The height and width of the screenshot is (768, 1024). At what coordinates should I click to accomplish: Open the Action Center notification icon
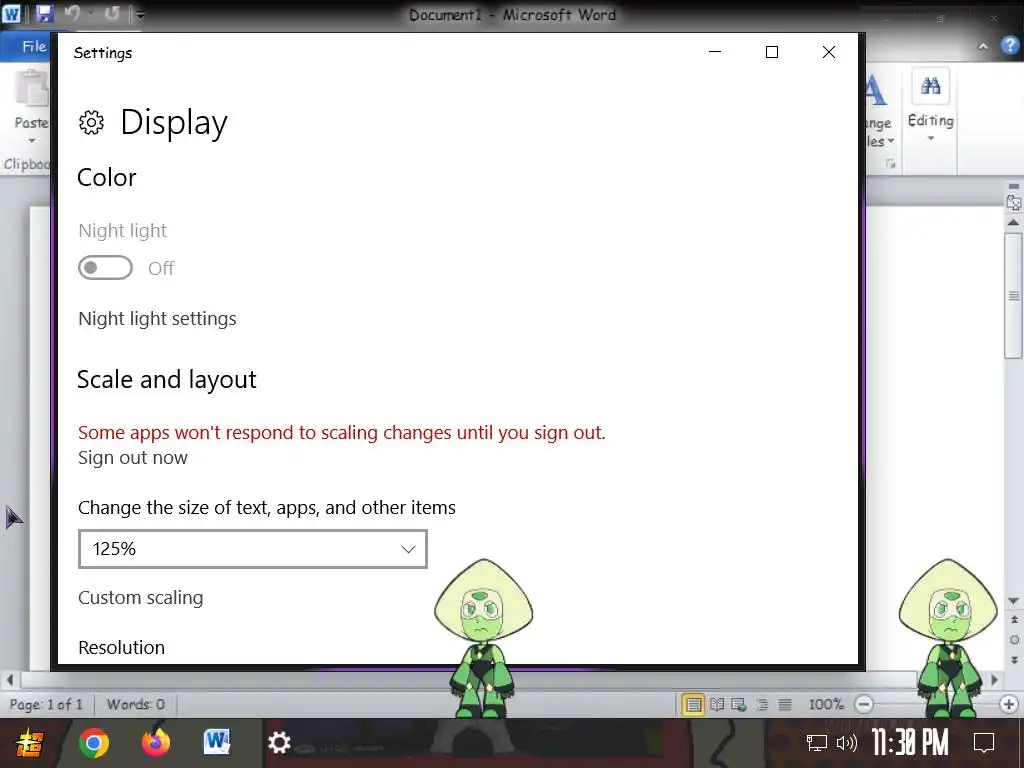[x=984, y=743]
